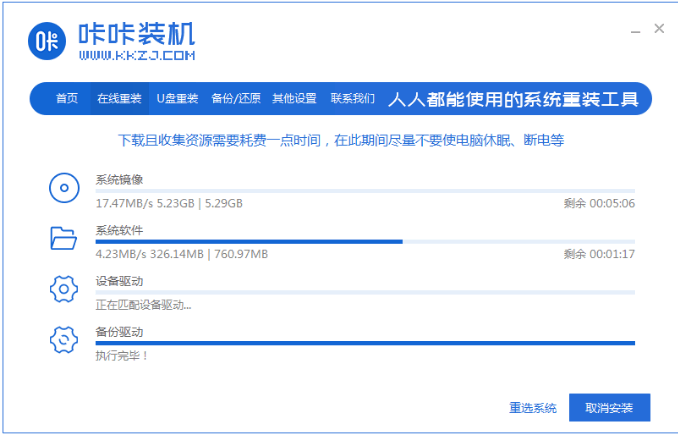
Task: Click the 系统镜像 label
Action: [x=119, y=180]
